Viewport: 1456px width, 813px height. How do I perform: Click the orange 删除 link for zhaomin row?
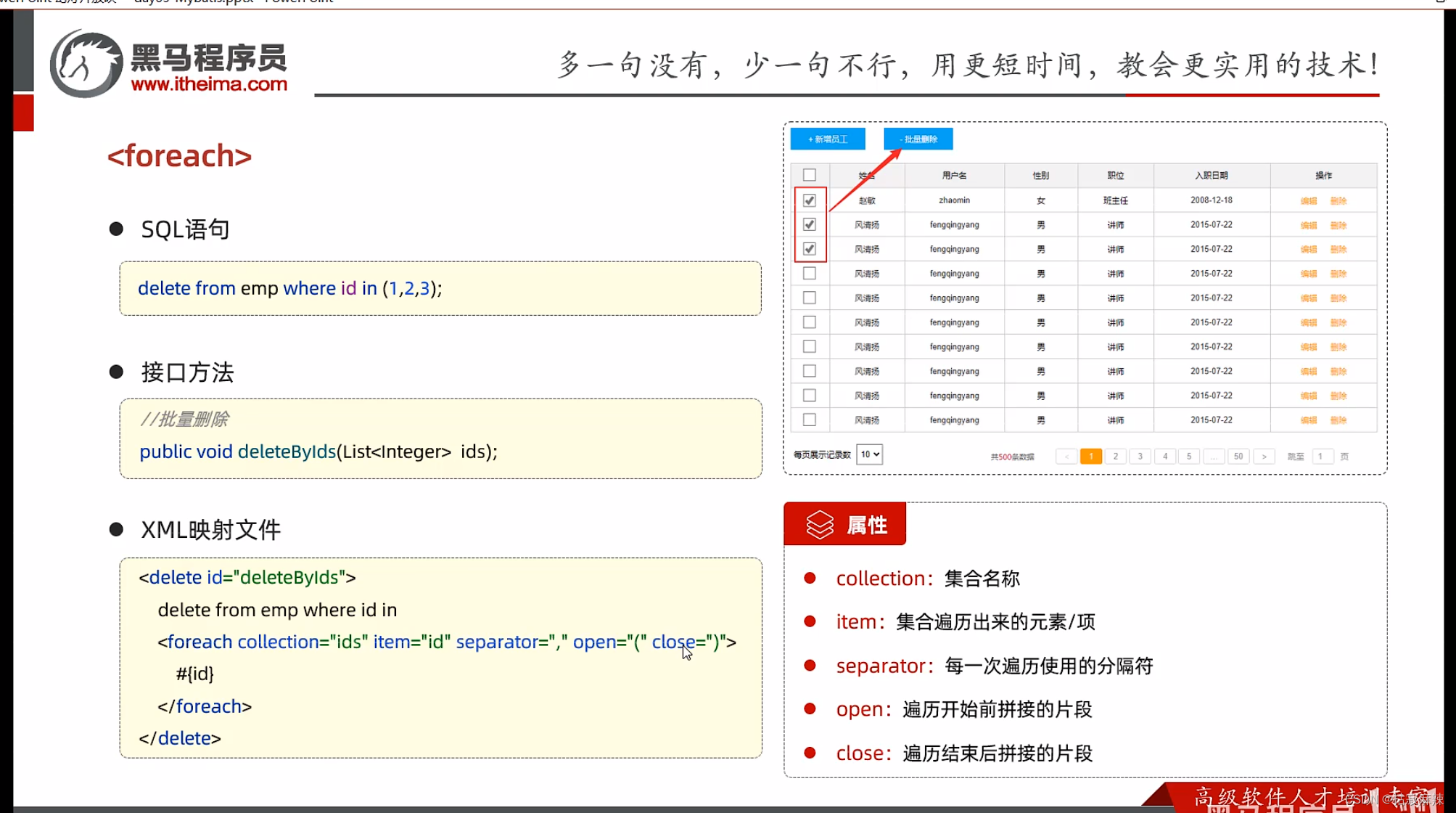[x=1338, y=201]
